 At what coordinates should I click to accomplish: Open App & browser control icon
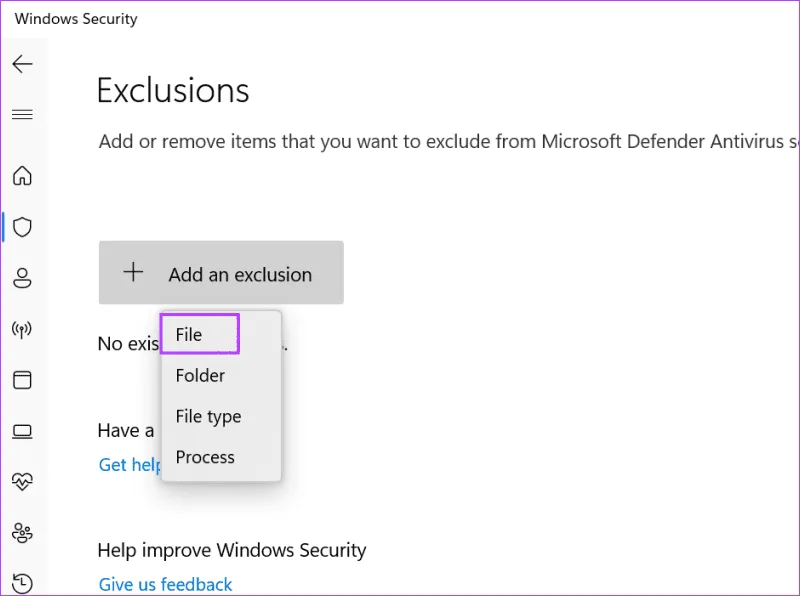coord(22,380)
